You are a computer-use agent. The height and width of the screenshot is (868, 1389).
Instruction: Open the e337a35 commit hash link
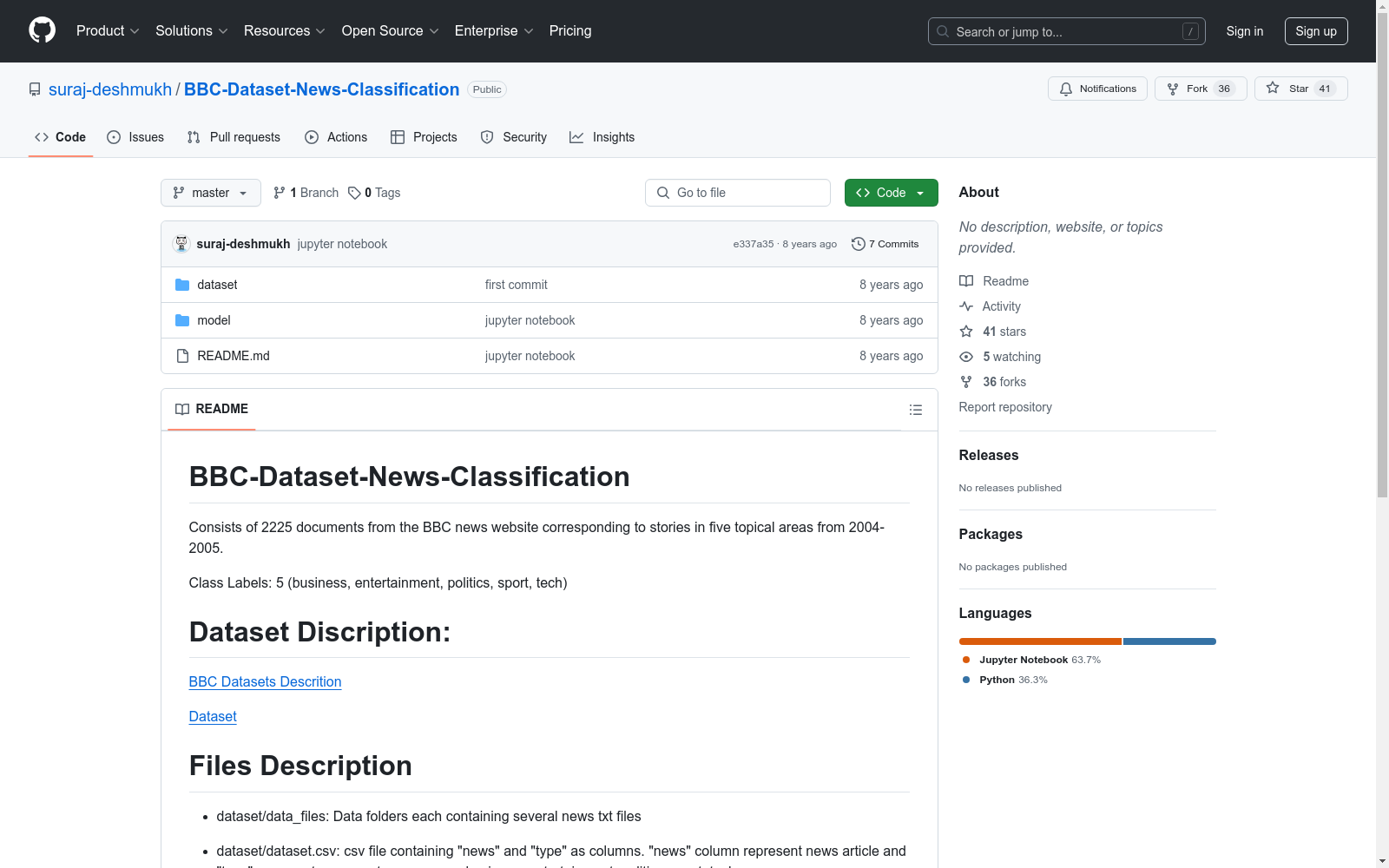click(754, 244)
